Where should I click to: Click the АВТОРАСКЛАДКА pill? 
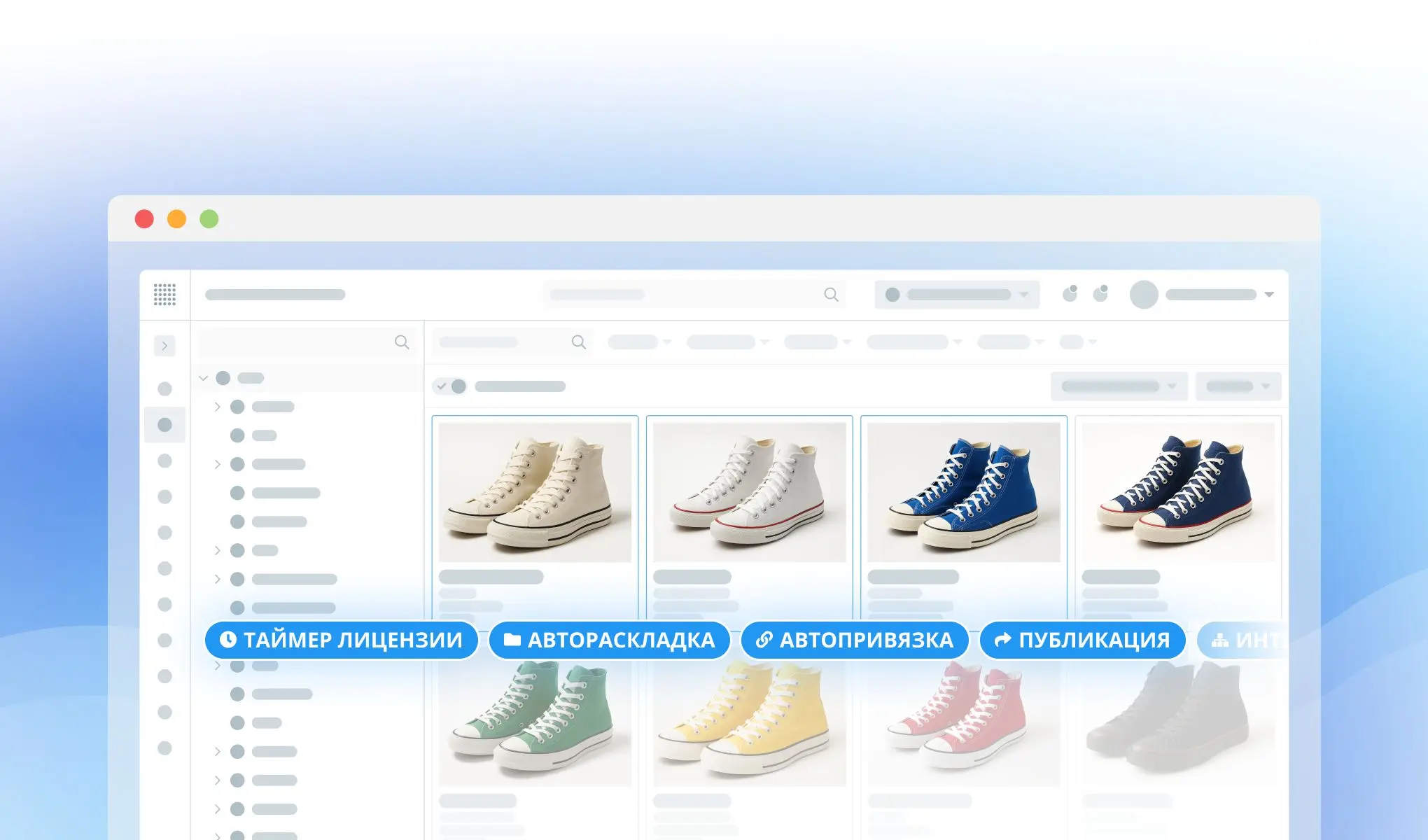point(609,640)
